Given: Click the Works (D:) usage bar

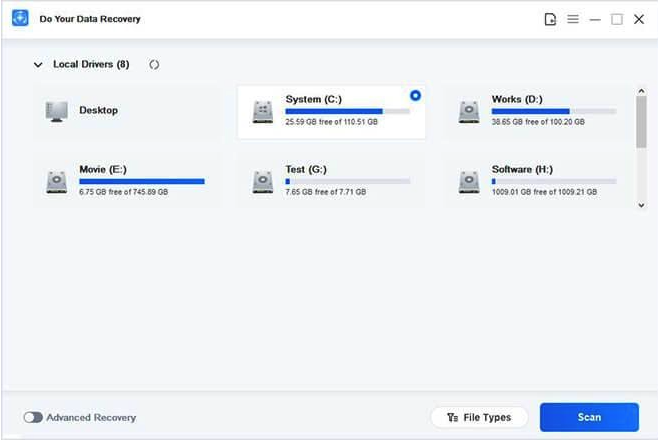Looking at the screenshot, I should click(x=554, y=111).
